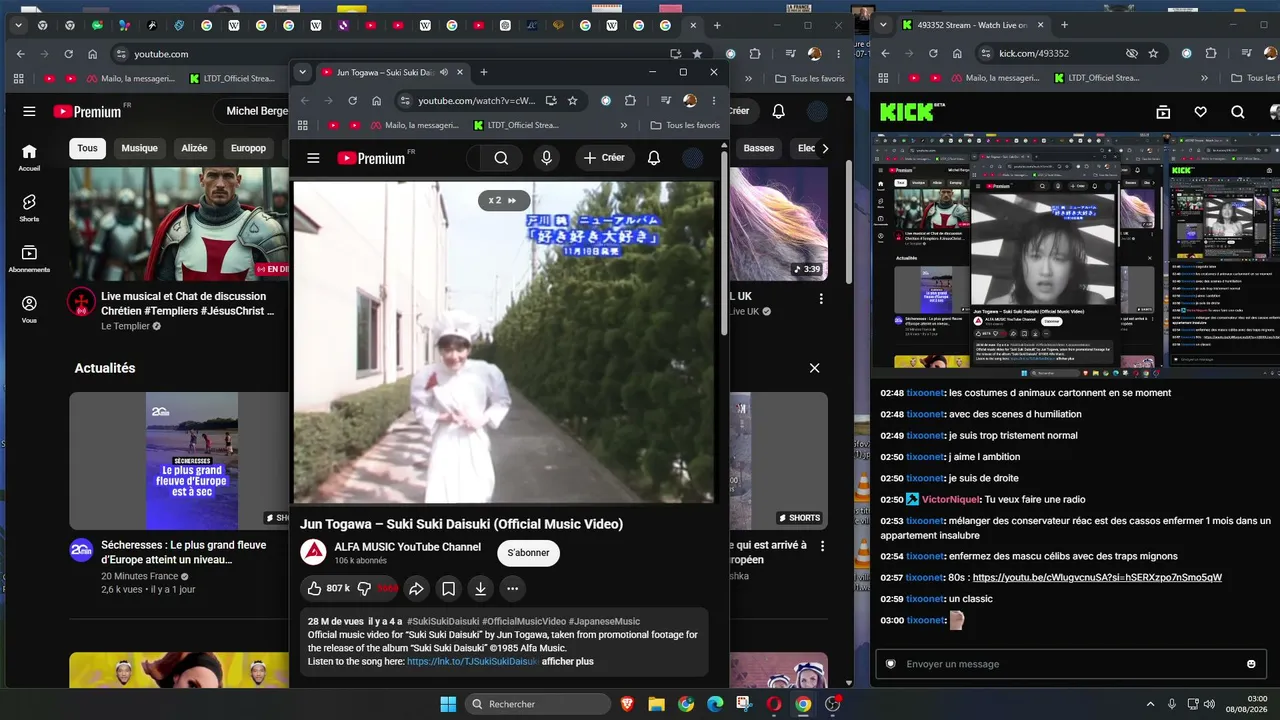Open Kick following heart icon
The image size is (1280, 720).
1201,112
